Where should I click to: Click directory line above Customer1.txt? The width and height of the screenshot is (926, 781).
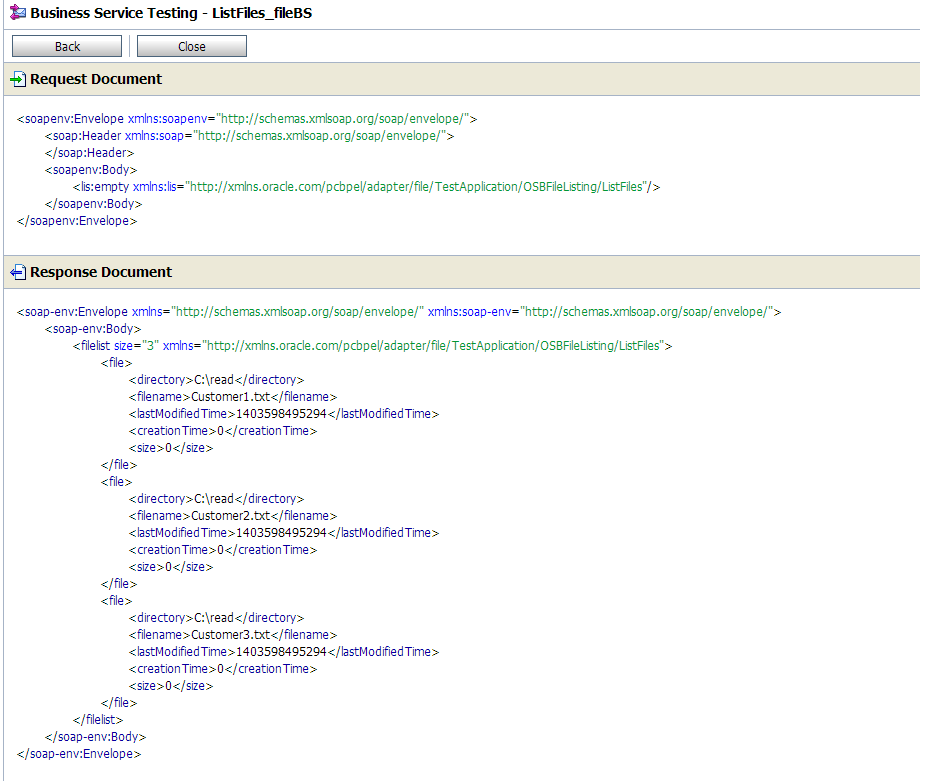[x=216, y=380]
